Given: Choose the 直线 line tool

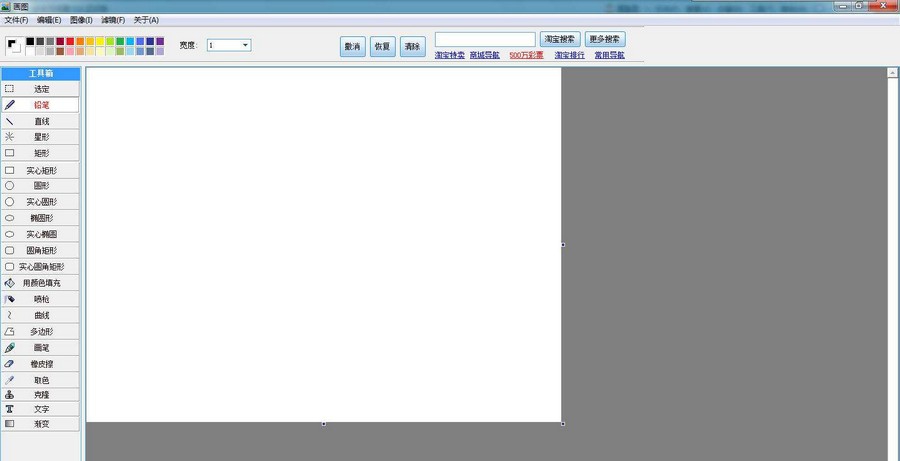Looking at the screenshot, I should 40,121.
